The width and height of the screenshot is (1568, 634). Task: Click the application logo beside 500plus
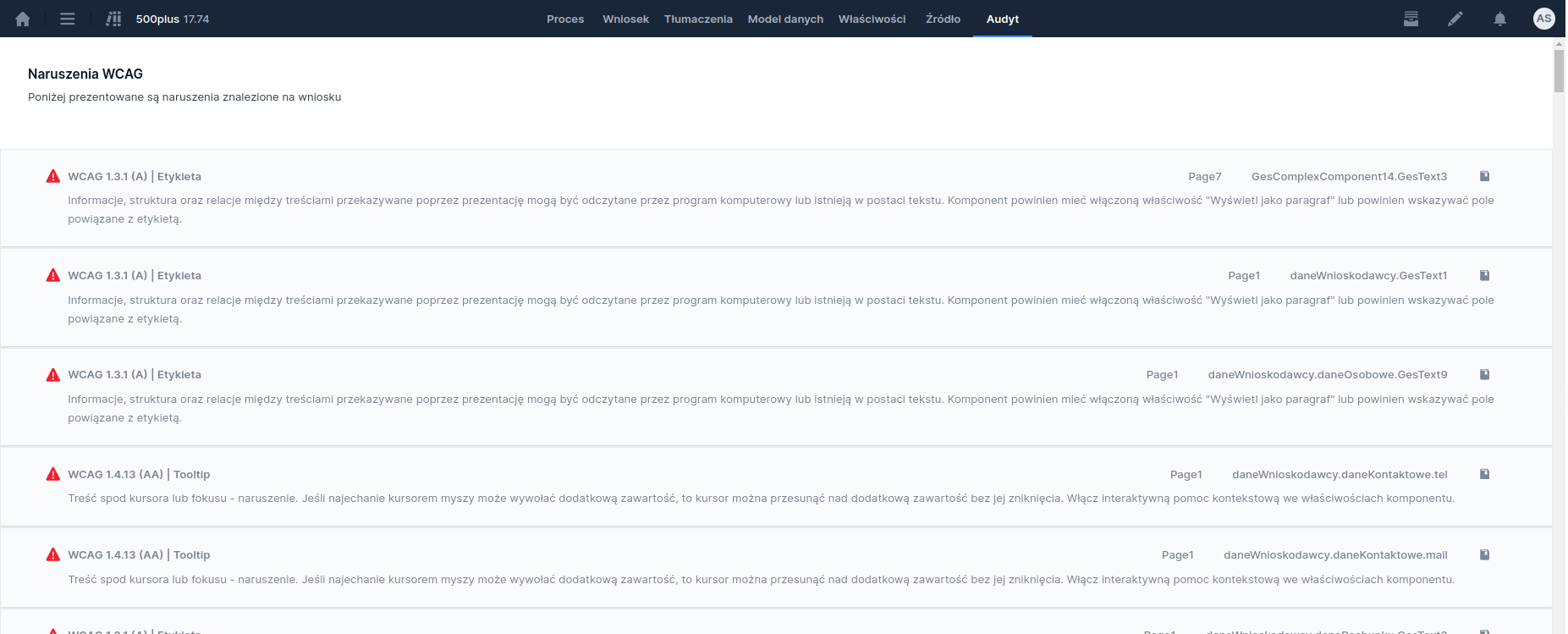coord(113,19)
